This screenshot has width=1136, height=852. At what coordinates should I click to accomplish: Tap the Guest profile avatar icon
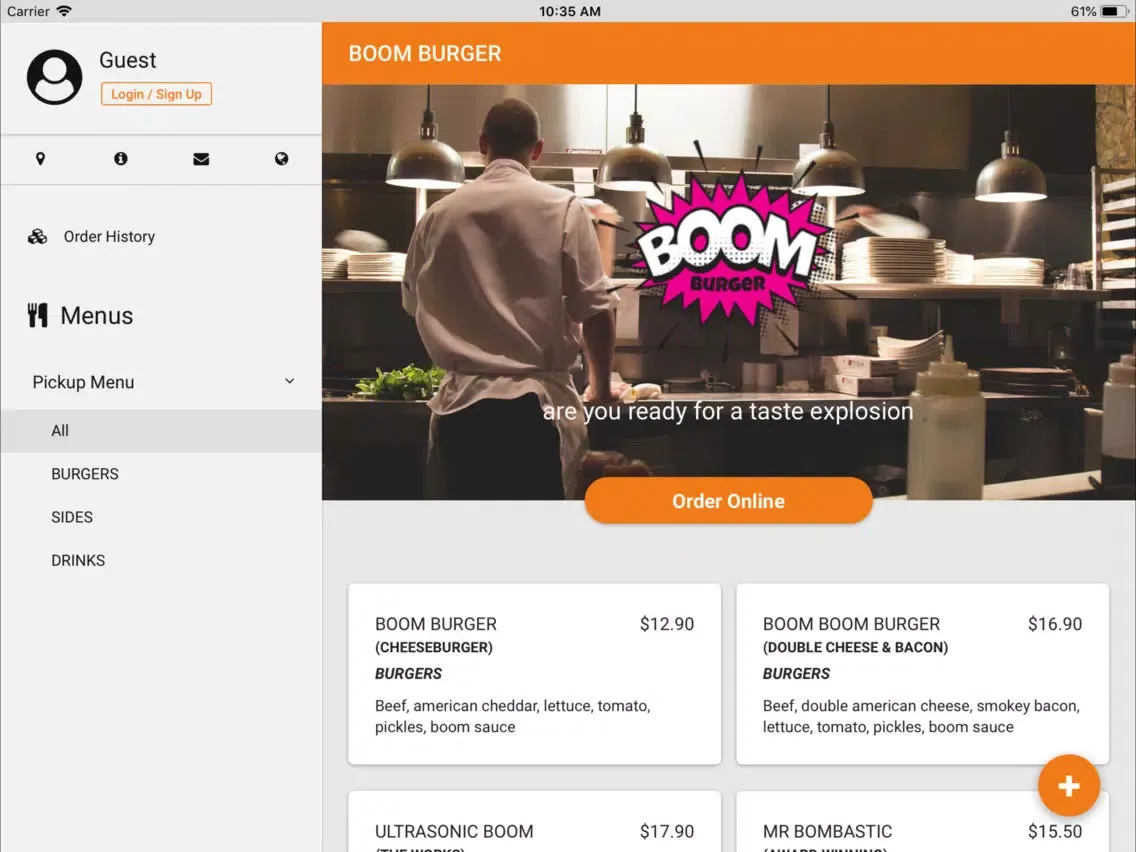(54, 77)
